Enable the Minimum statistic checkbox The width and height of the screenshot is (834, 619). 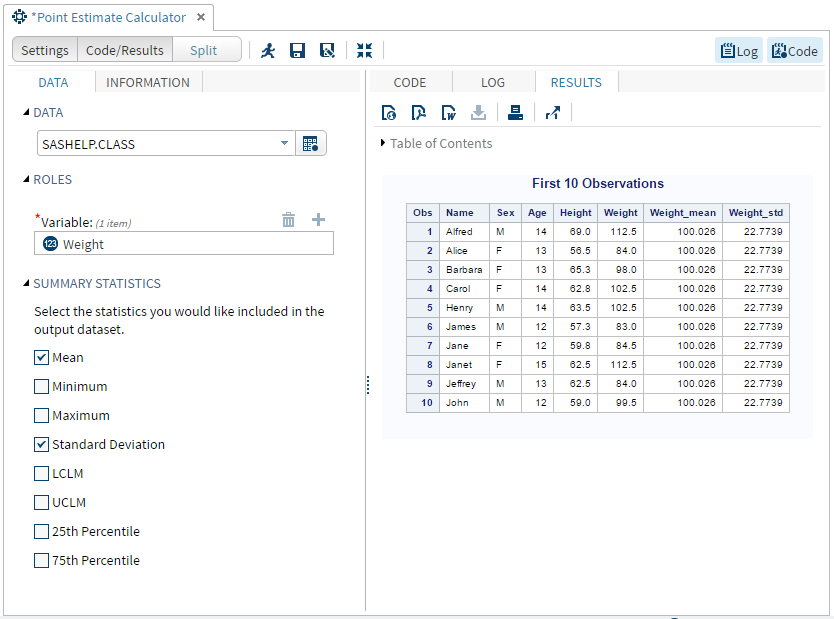click(41, 387)
